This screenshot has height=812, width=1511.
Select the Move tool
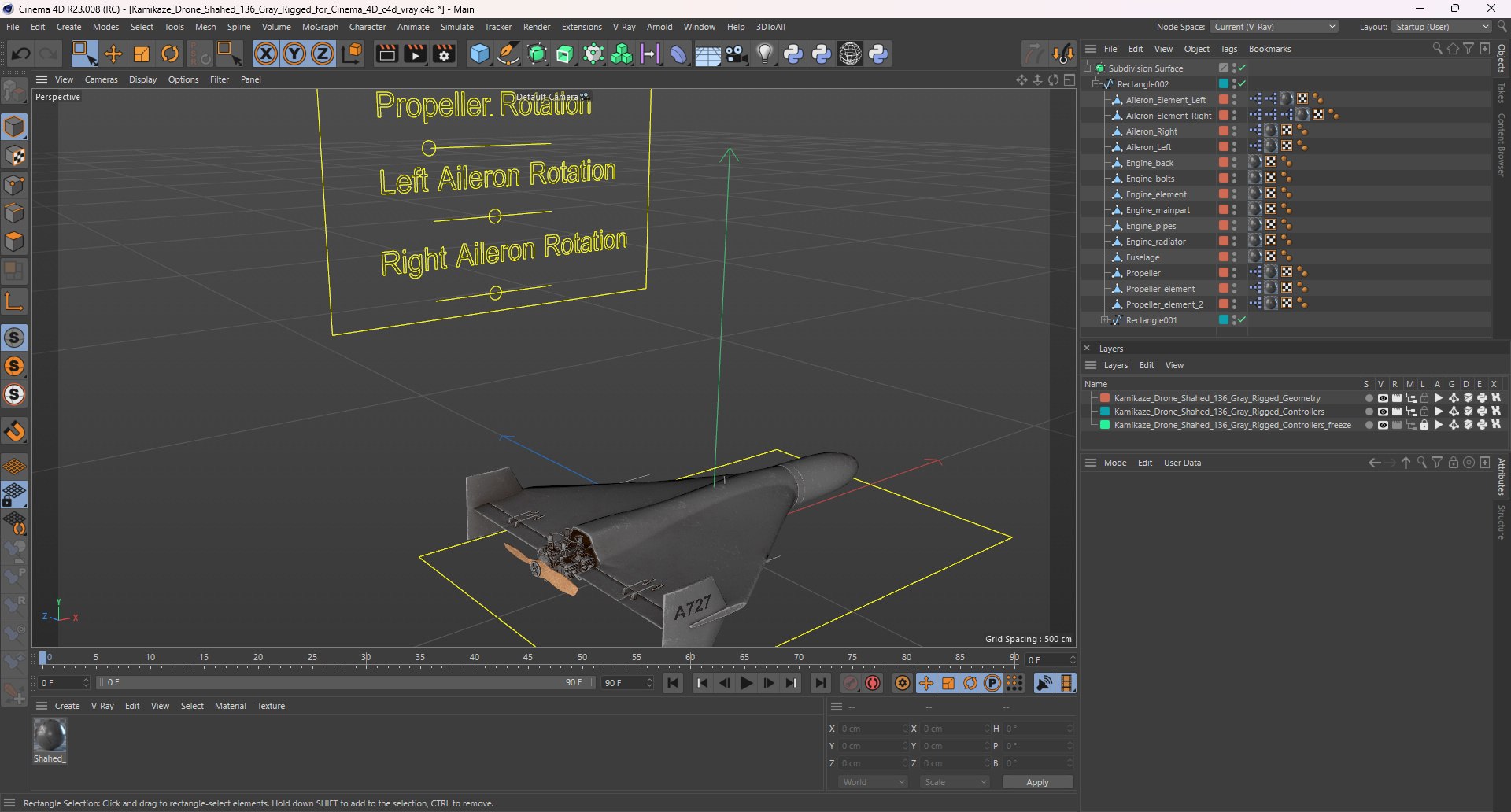(113, 54)
